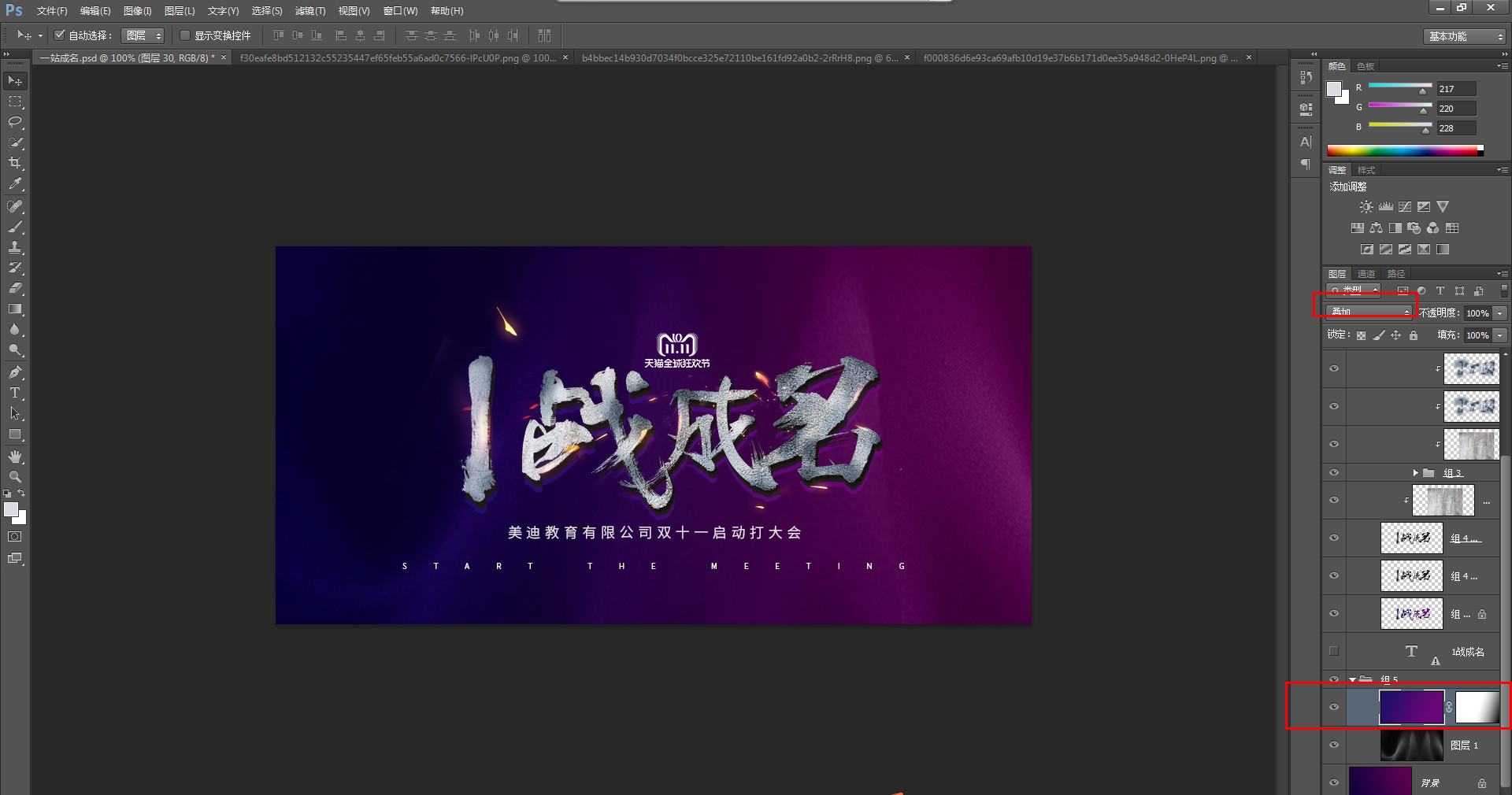The width and height of the screenshot is (1512, 795).
Task: Open the 滤镜 menu
Action: (309, 11)
